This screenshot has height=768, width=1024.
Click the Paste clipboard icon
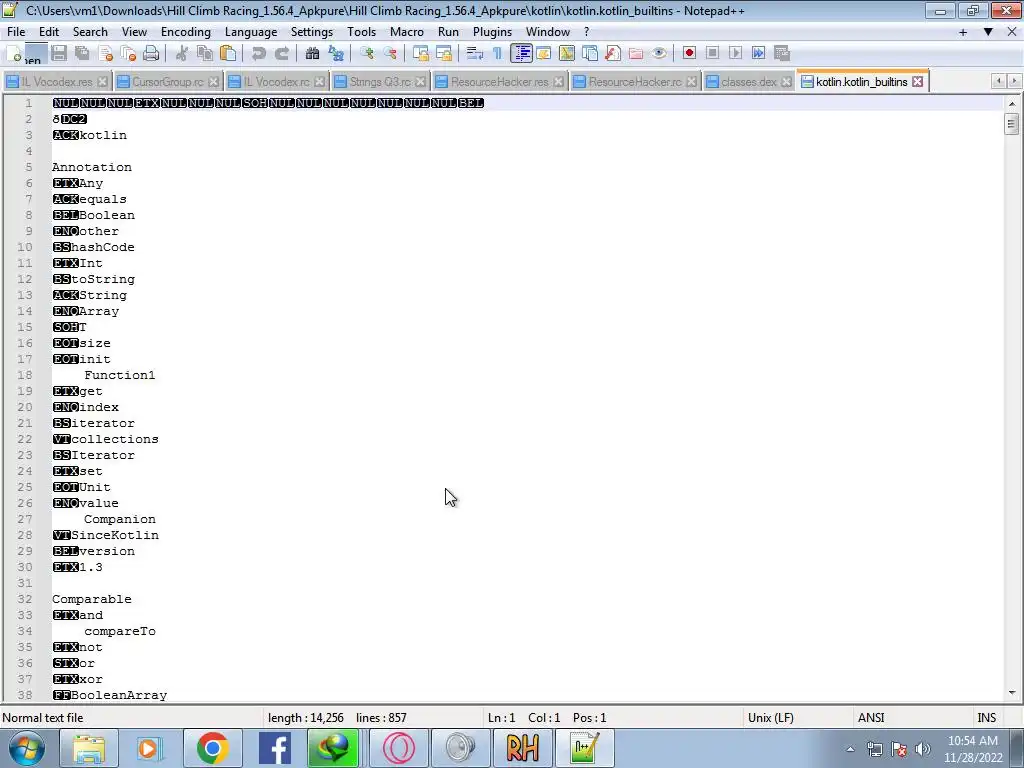point(228,54)
